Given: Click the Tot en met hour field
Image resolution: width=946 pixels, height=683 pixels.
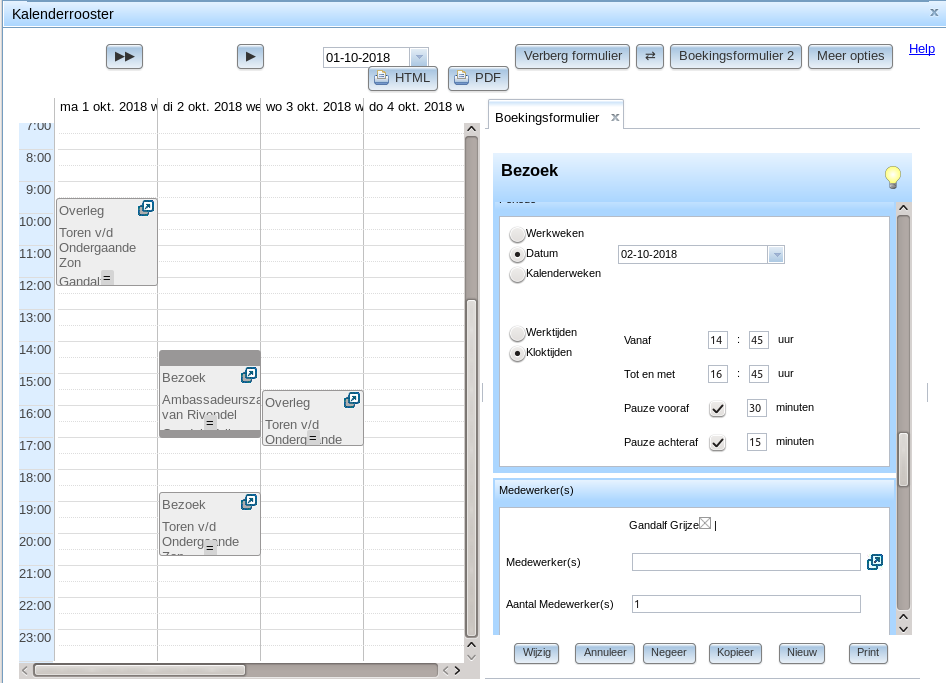Looking at the screenshot, I should tap(717, 374).
